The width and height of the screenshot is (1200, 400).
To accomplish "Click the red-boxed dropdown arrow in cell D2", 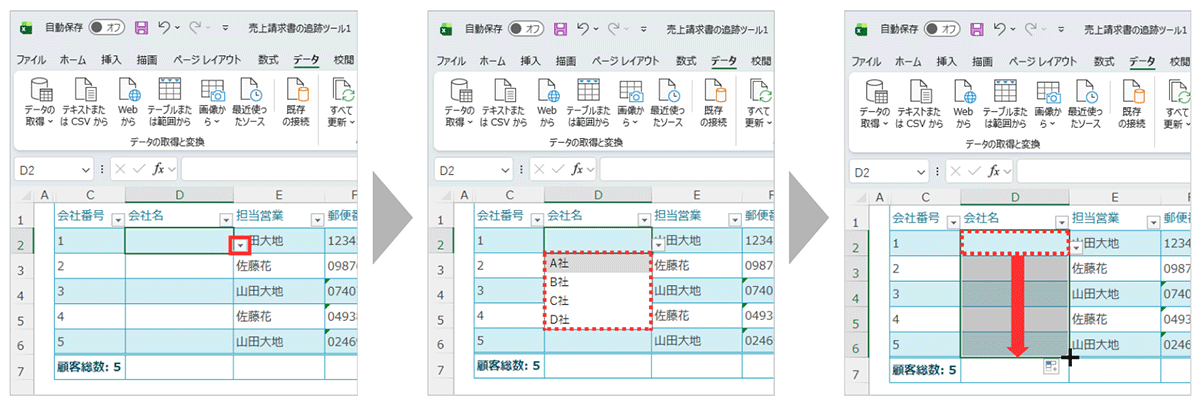I will pyautogui.click(x=240, y=243).
